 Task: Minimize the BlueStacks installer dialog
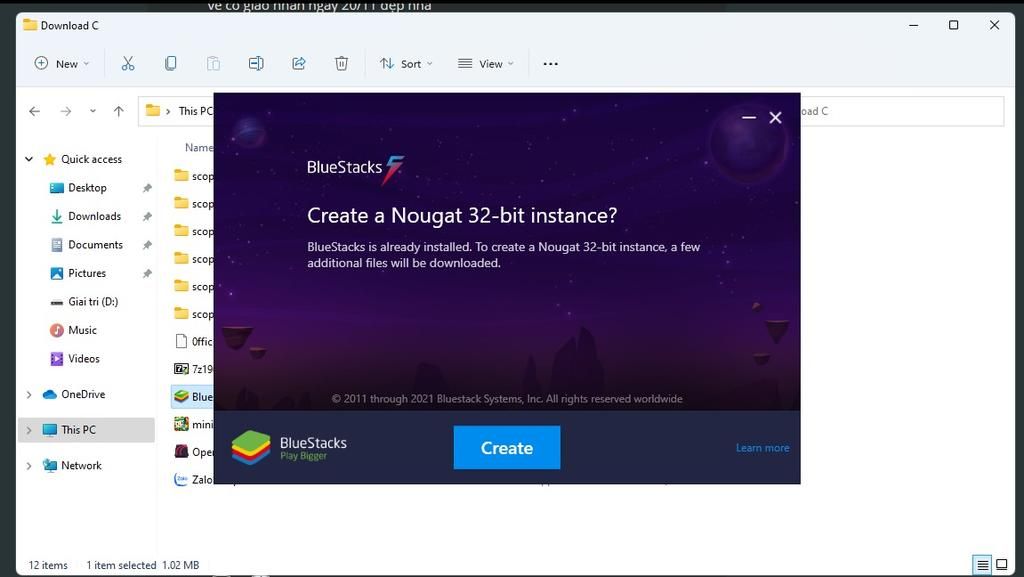[x=749, y=117]
